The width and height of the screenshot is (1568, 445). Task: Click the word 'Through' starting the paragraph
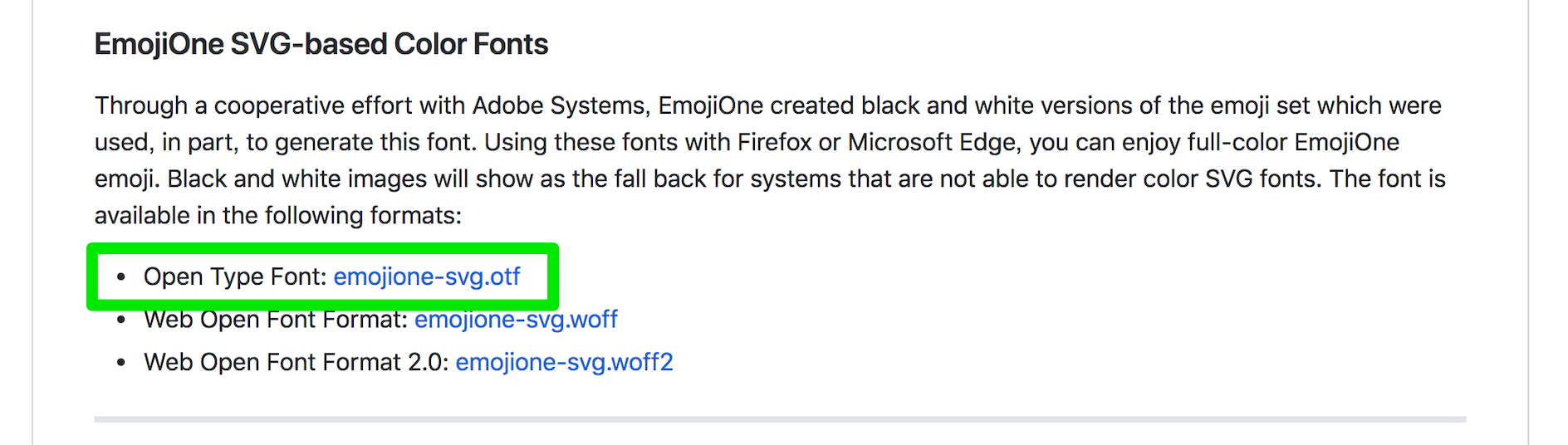141,106
